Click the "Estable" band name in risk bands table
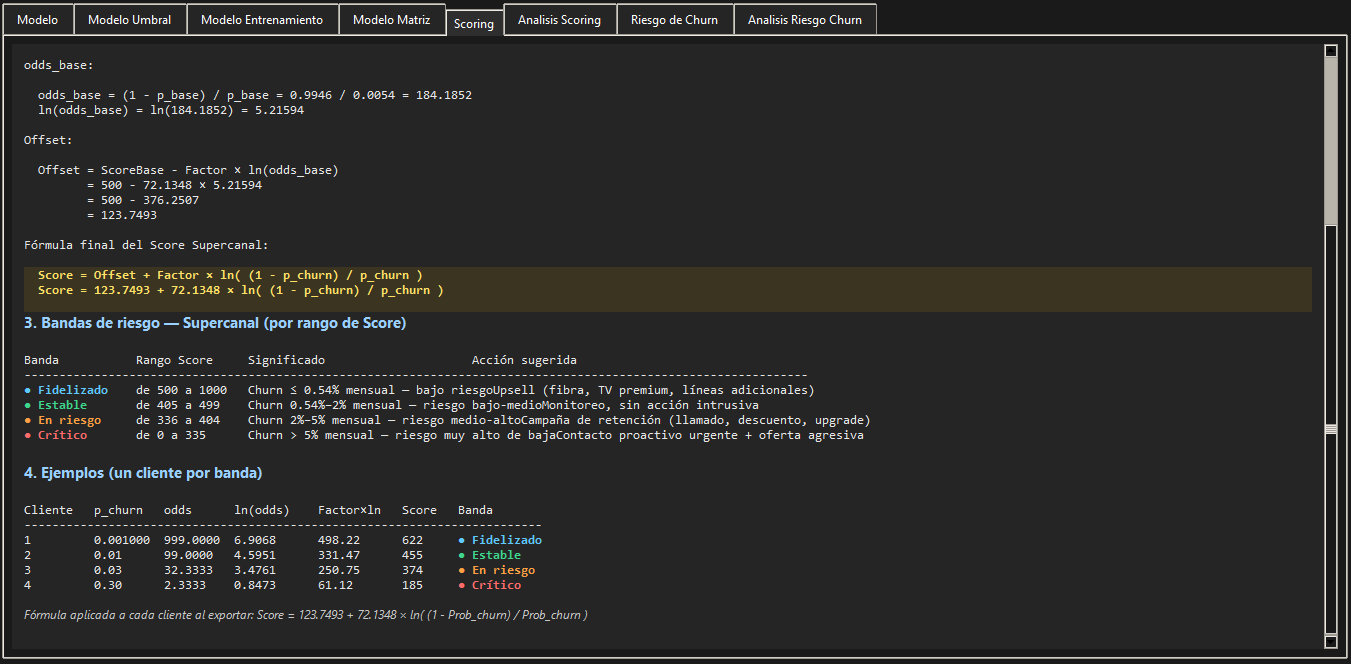Viewport: 1351px width, 664px height. point(62,405)
